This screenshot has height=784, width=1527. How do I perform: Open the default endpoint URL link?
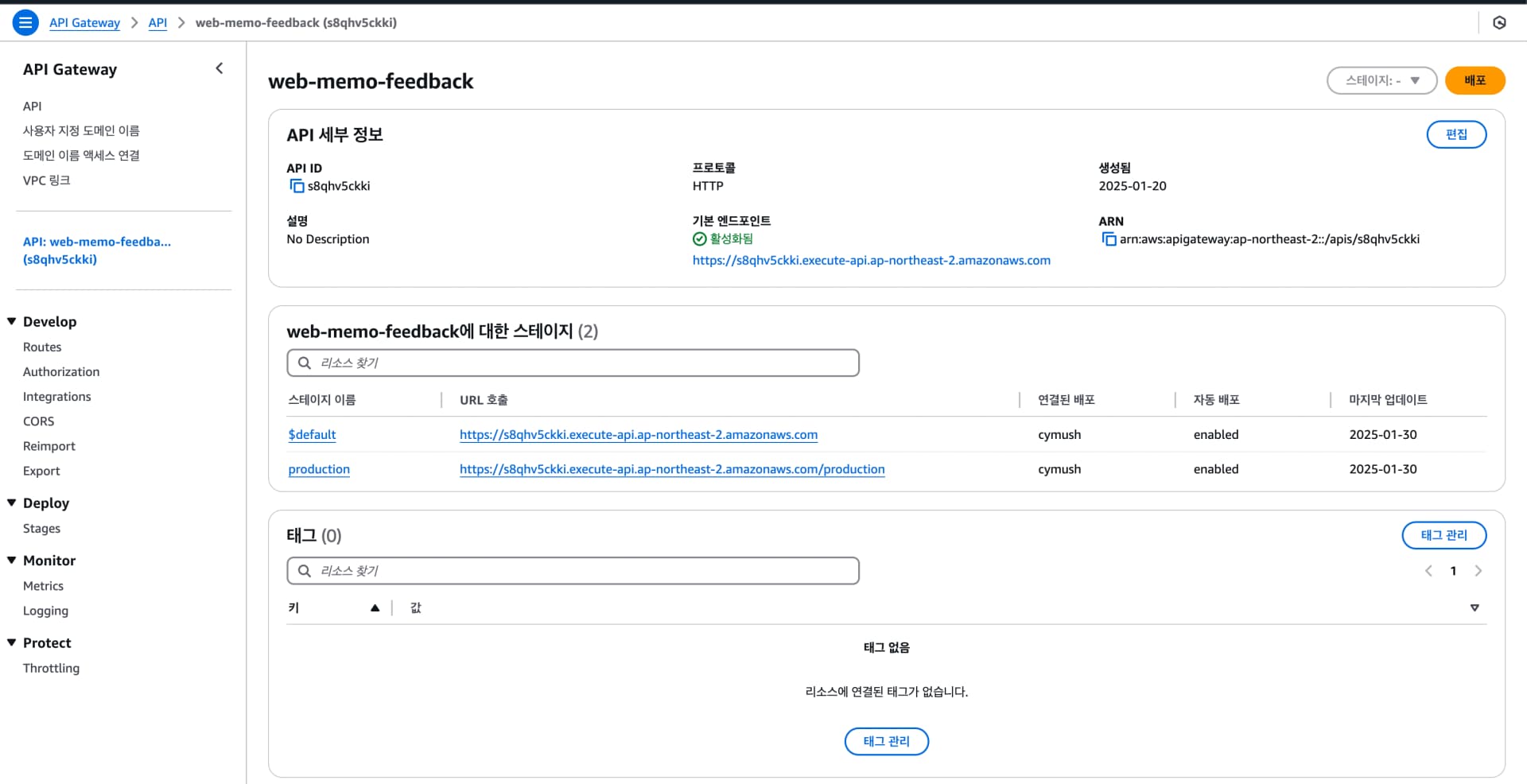point(872,261)
